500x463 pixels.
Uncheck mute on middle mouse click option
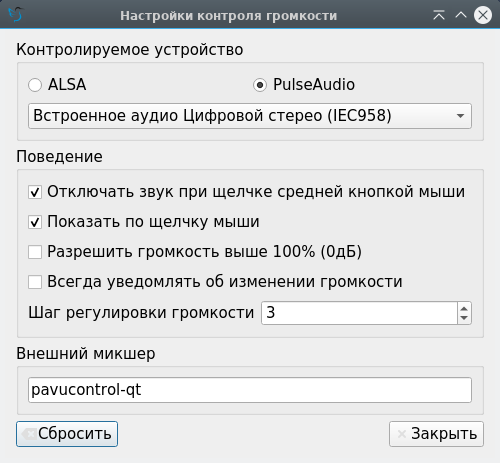click(x=35, y=192)
